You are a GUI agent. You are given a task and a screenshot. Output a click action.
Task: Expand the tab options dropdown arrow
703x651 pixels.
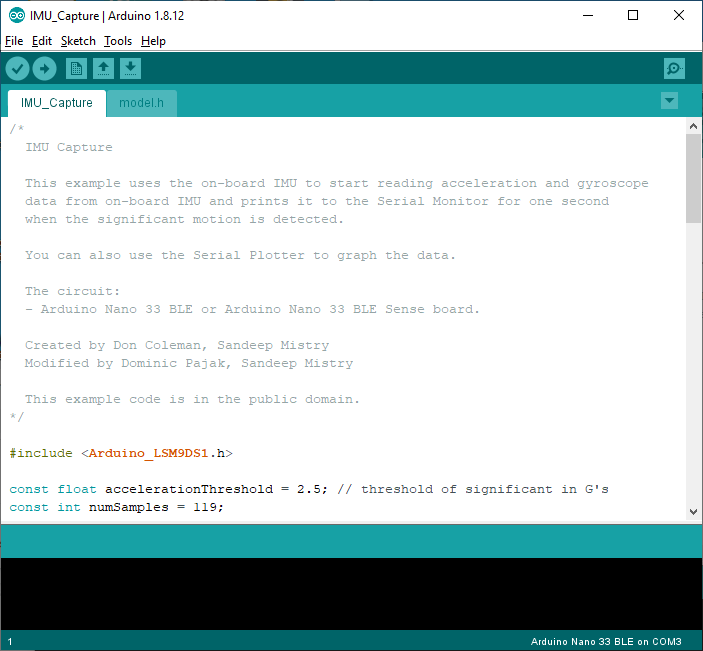pos(669,100)
